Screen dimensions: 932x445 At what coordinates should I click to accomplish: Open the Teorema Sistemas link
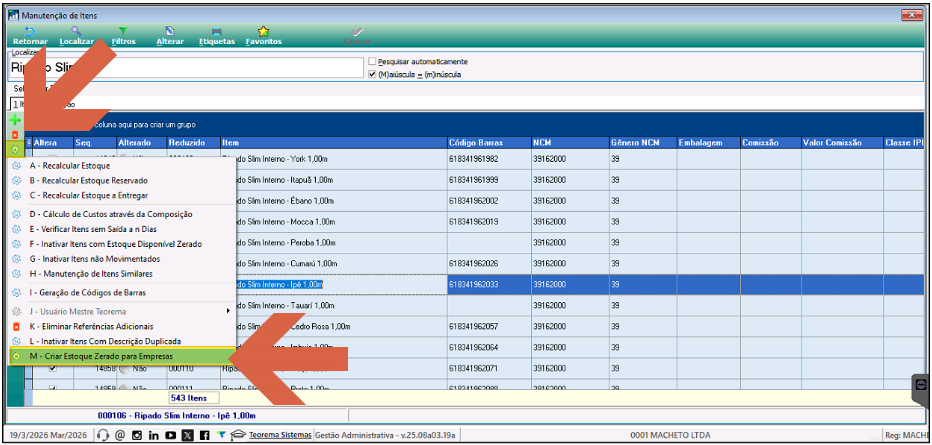[x=280, y=435]
